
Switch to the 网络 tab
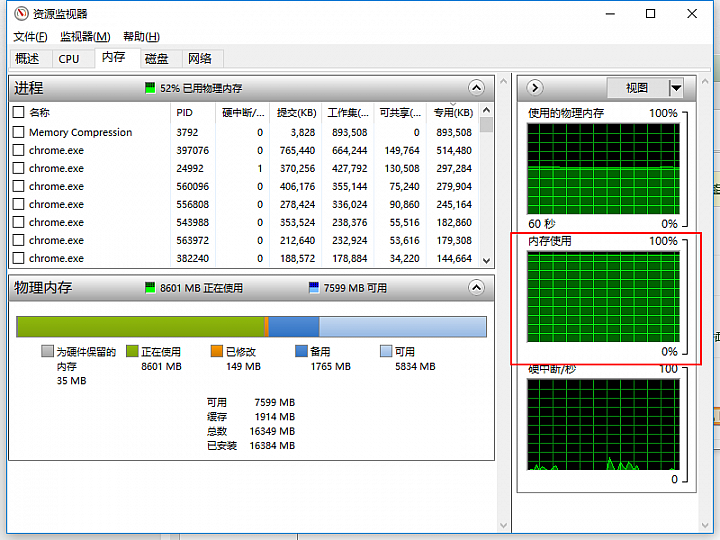pyautogui.click(x=200, y=59)
